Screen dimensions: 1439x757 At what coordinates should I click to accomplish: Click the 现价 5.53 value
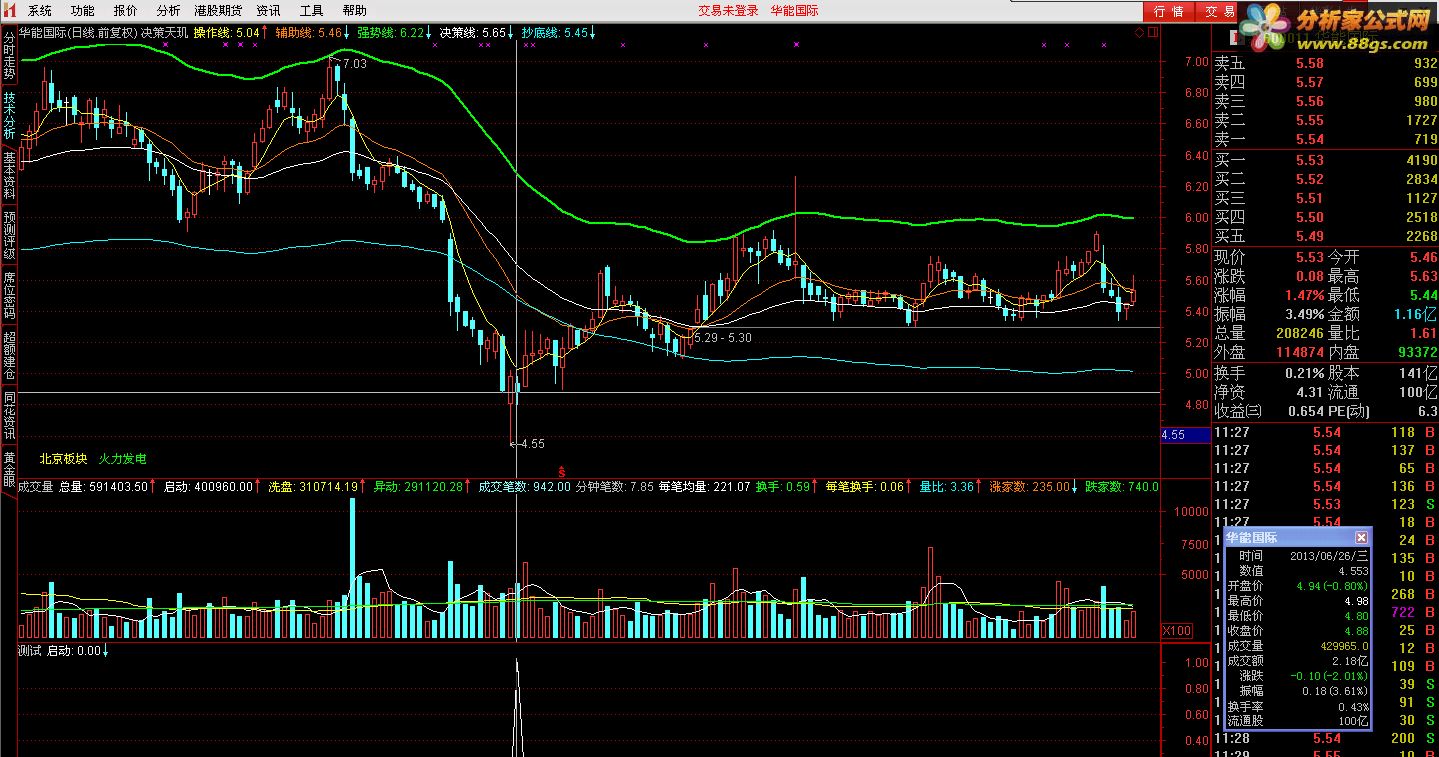pyautogui.click(x=1309, y=257)
